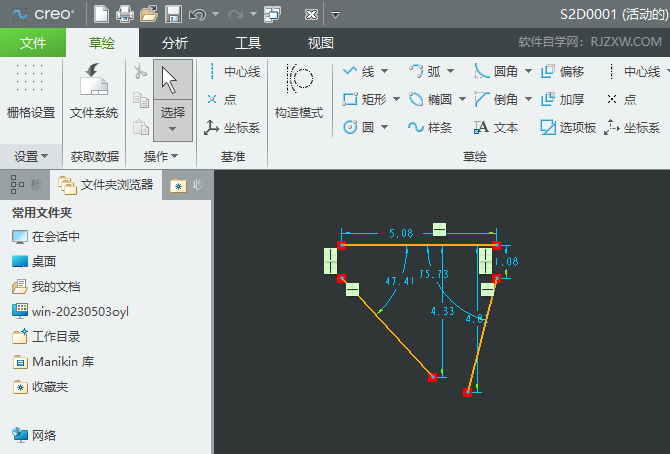
Task: Select the 倒角 chamfer tool
Action: coord(497,100)
